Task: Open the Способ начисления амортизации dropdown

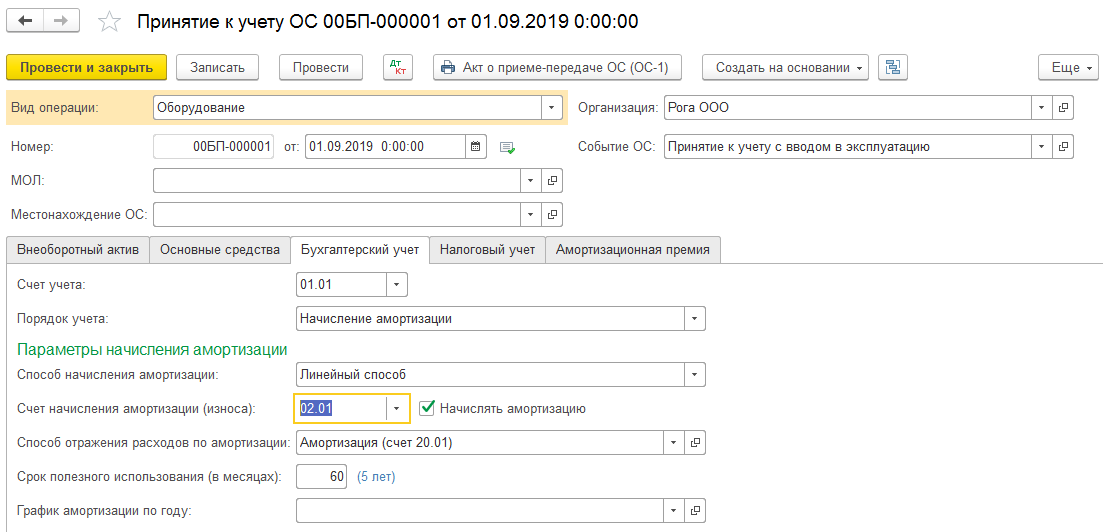Action: pos(694,375)
